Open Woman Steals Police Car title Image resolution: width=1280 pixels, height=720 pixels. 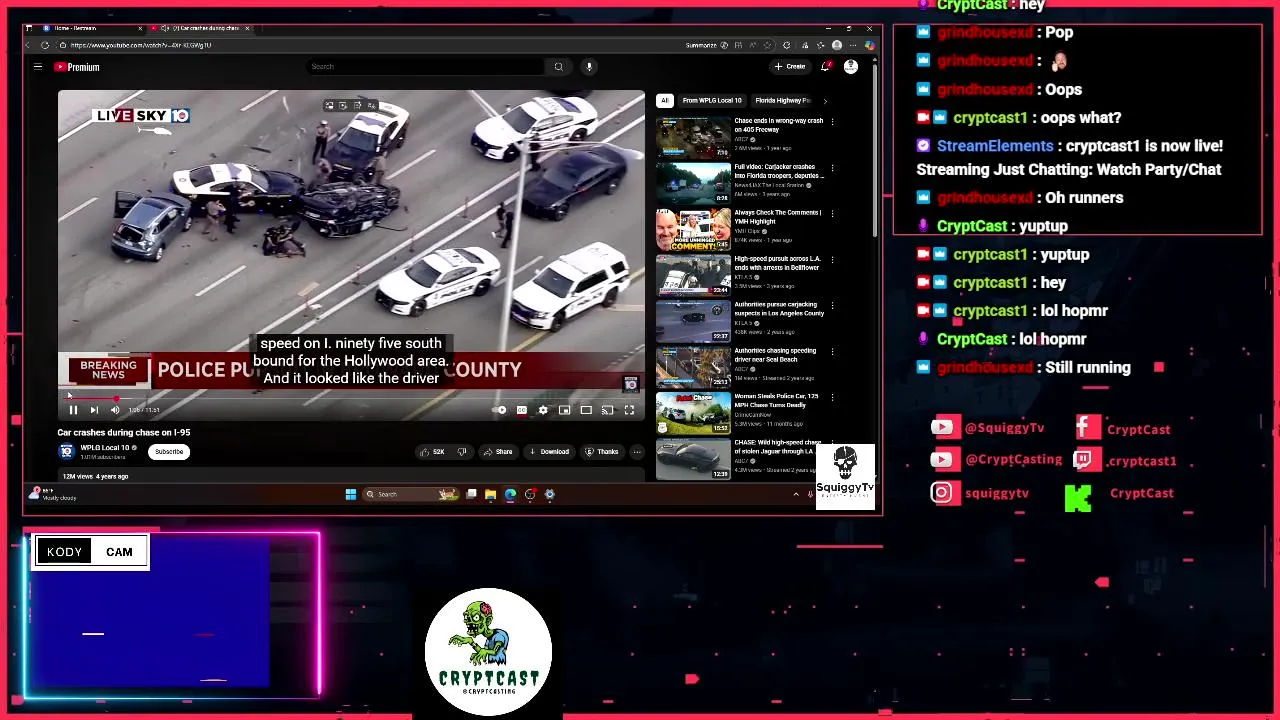coord(777,401)
